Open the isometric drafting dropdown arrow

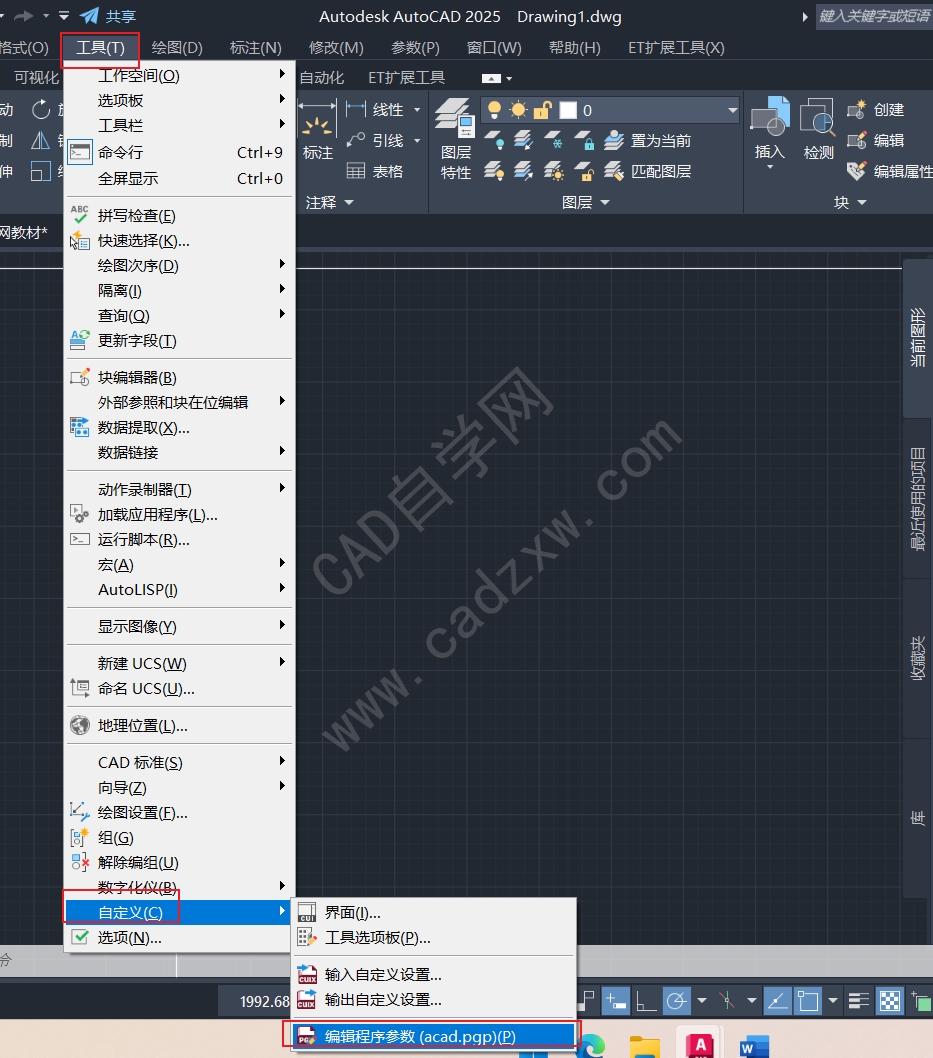coord(752,1001)
